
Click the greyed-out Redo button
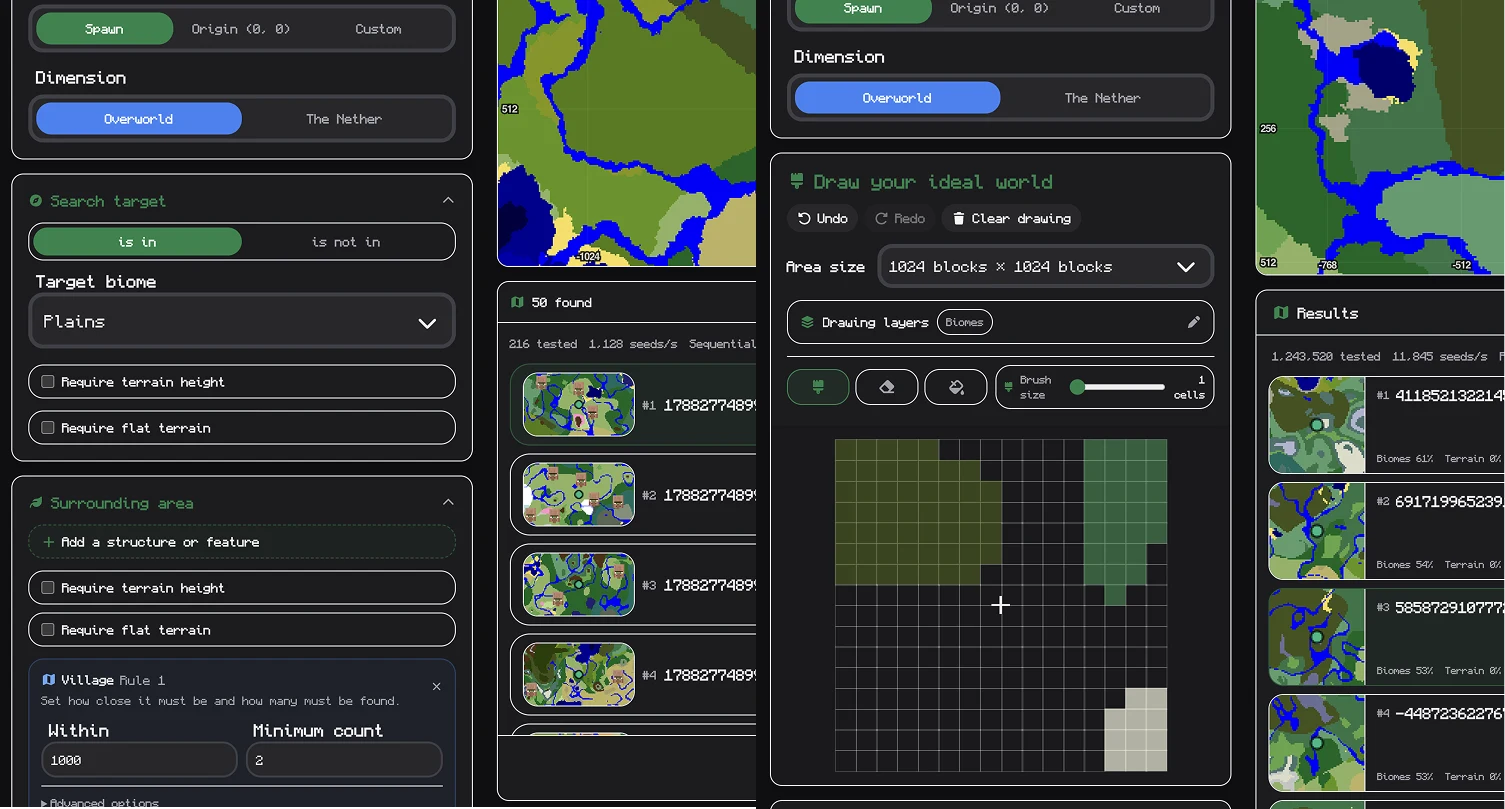point(900,218)
